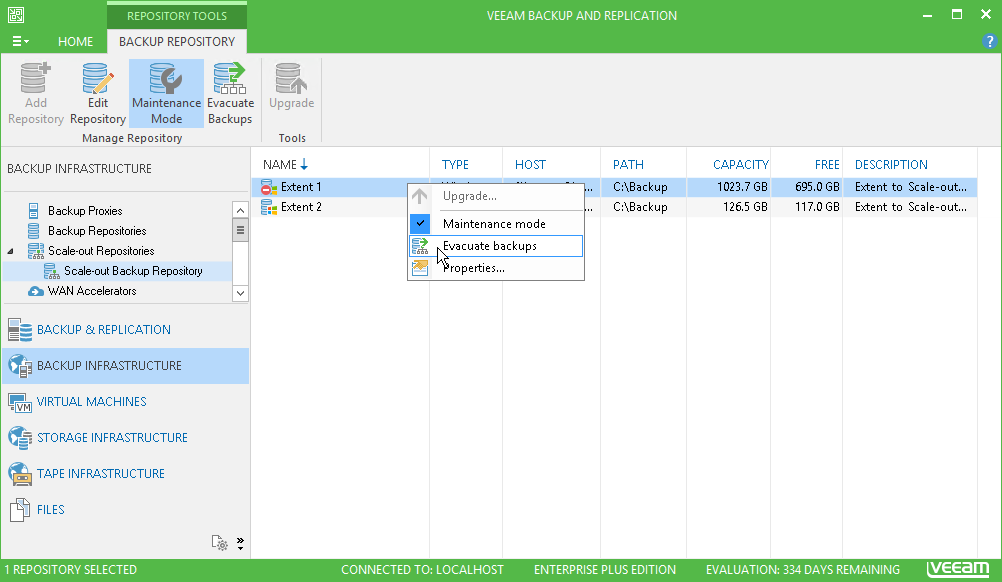Click the Upgrade ribbon icon
Viewport: 1002px width, 582px height.
[x=291, y=78]
